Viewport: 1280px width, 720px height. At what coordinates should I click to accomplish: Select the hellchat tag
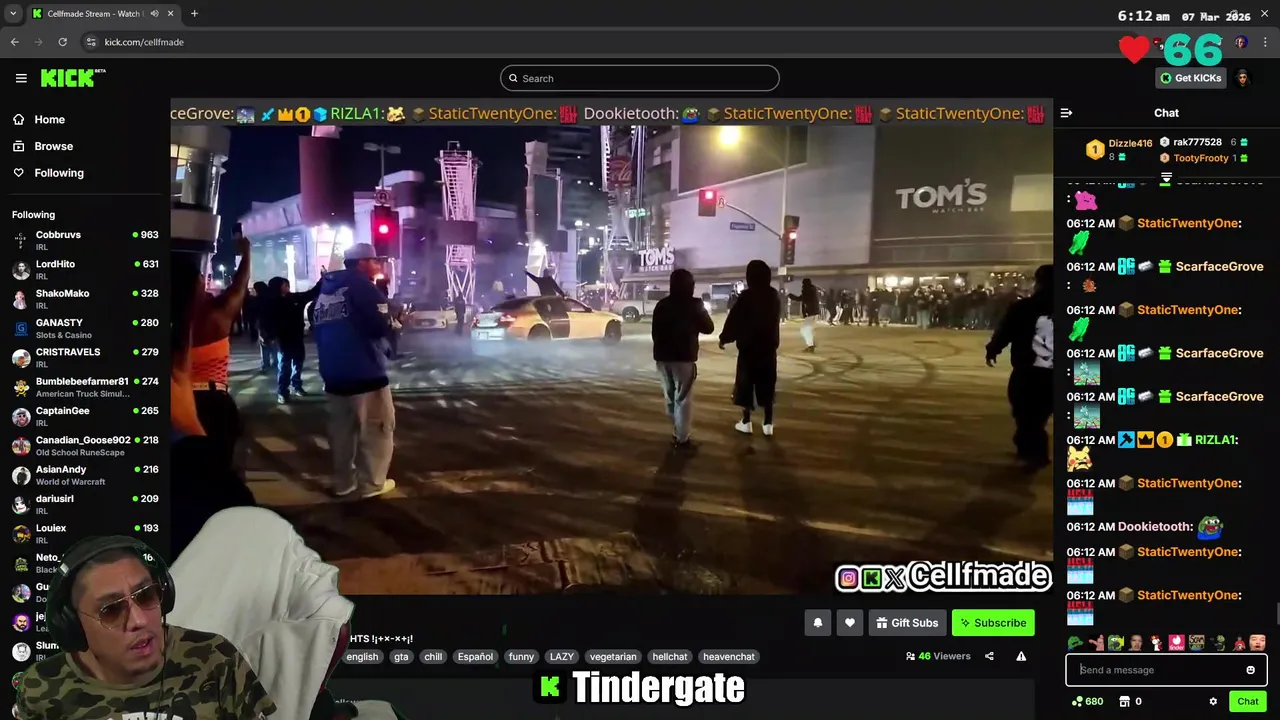pyautogui.click(x=670, y=657)
